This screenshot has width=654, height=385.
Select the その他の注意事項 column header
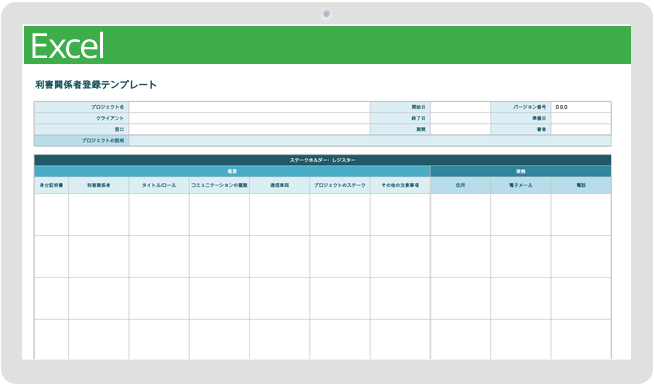click(400, 185)
